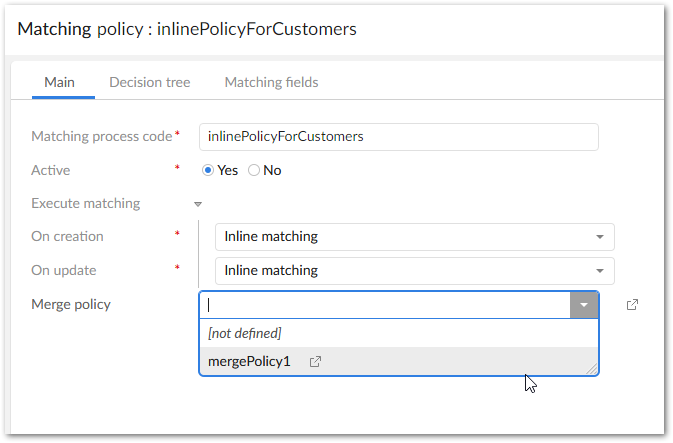673x443 pixels.
Task: Click external link icon right of Merge policy field
Action: pos(632,305)
